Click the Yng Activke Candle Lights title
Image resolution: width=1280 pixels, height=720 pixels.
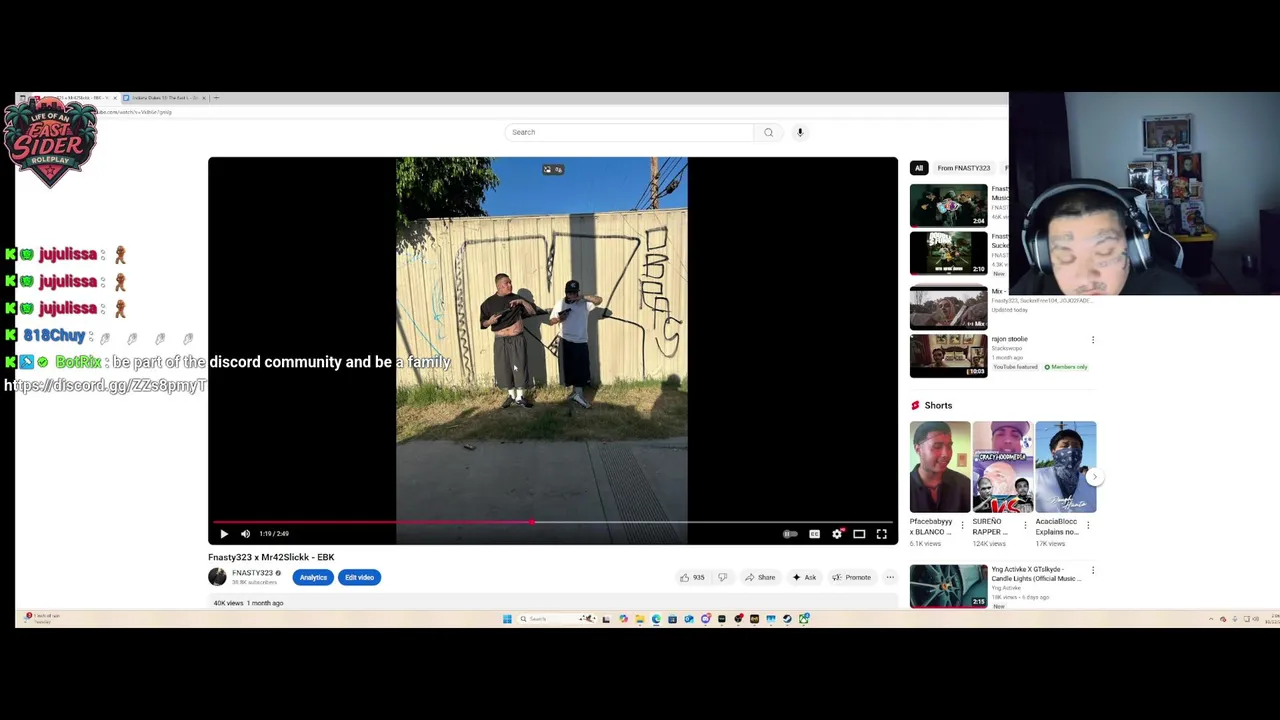tap(1036, 574)
